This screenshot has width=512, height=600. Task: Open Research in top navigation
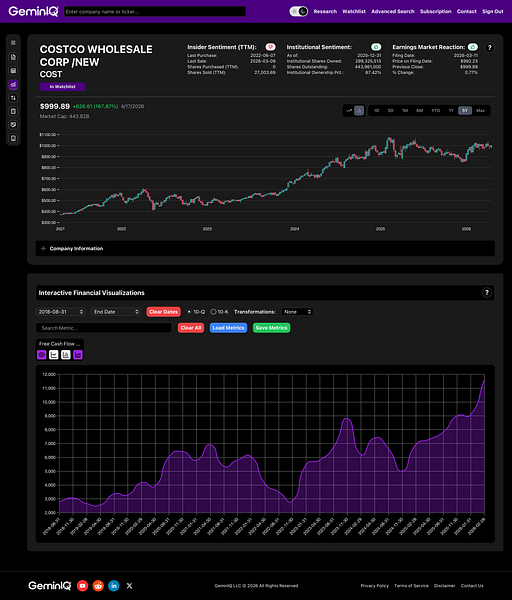pos(325,11)
